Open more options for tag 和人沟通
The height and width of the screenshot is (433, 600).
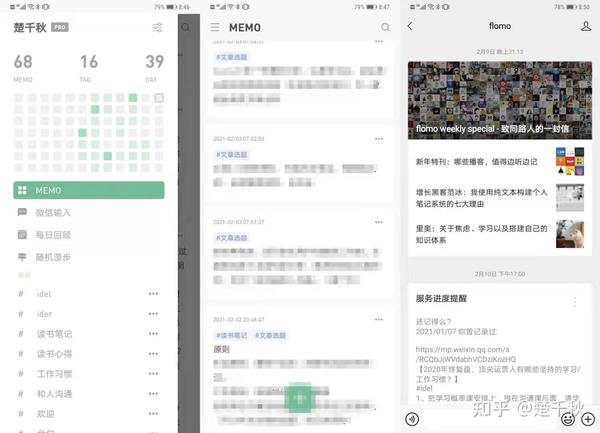point(153,394)
